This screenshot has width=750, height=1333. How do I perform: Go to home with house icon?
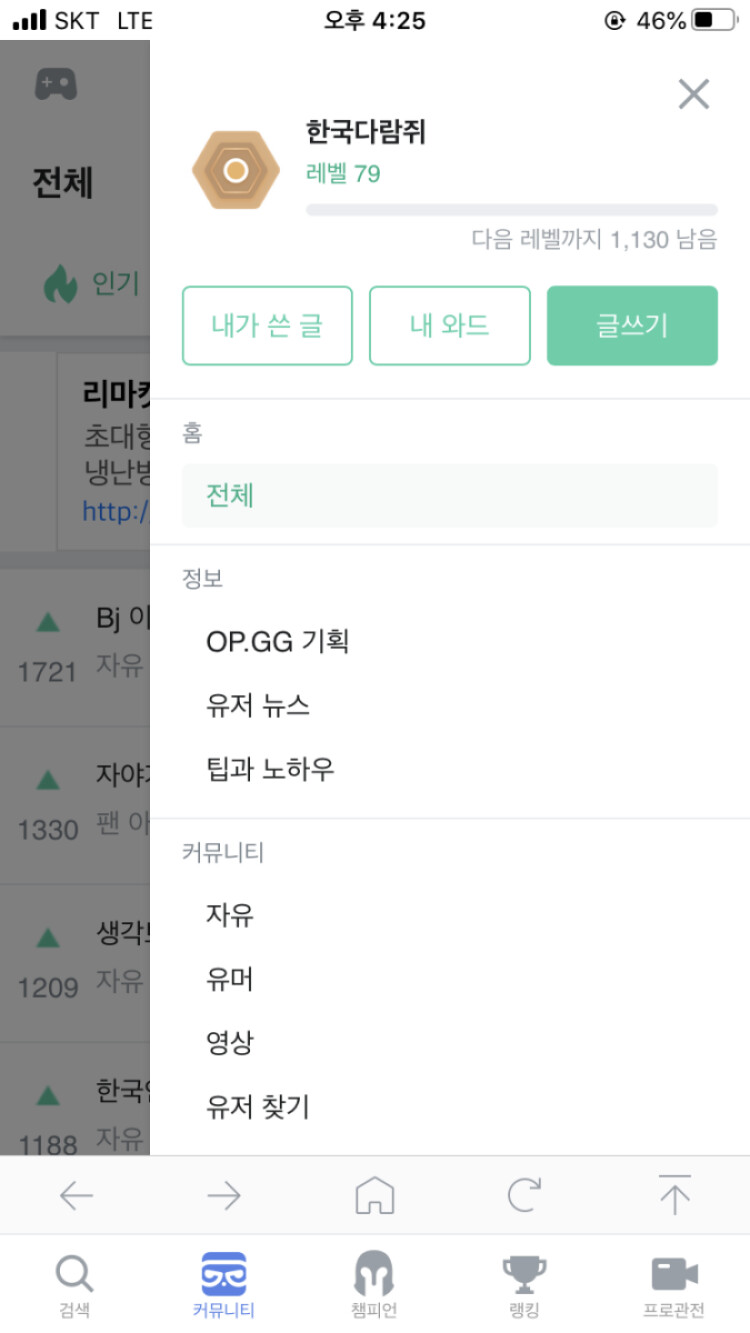(x=375, y=1195)
